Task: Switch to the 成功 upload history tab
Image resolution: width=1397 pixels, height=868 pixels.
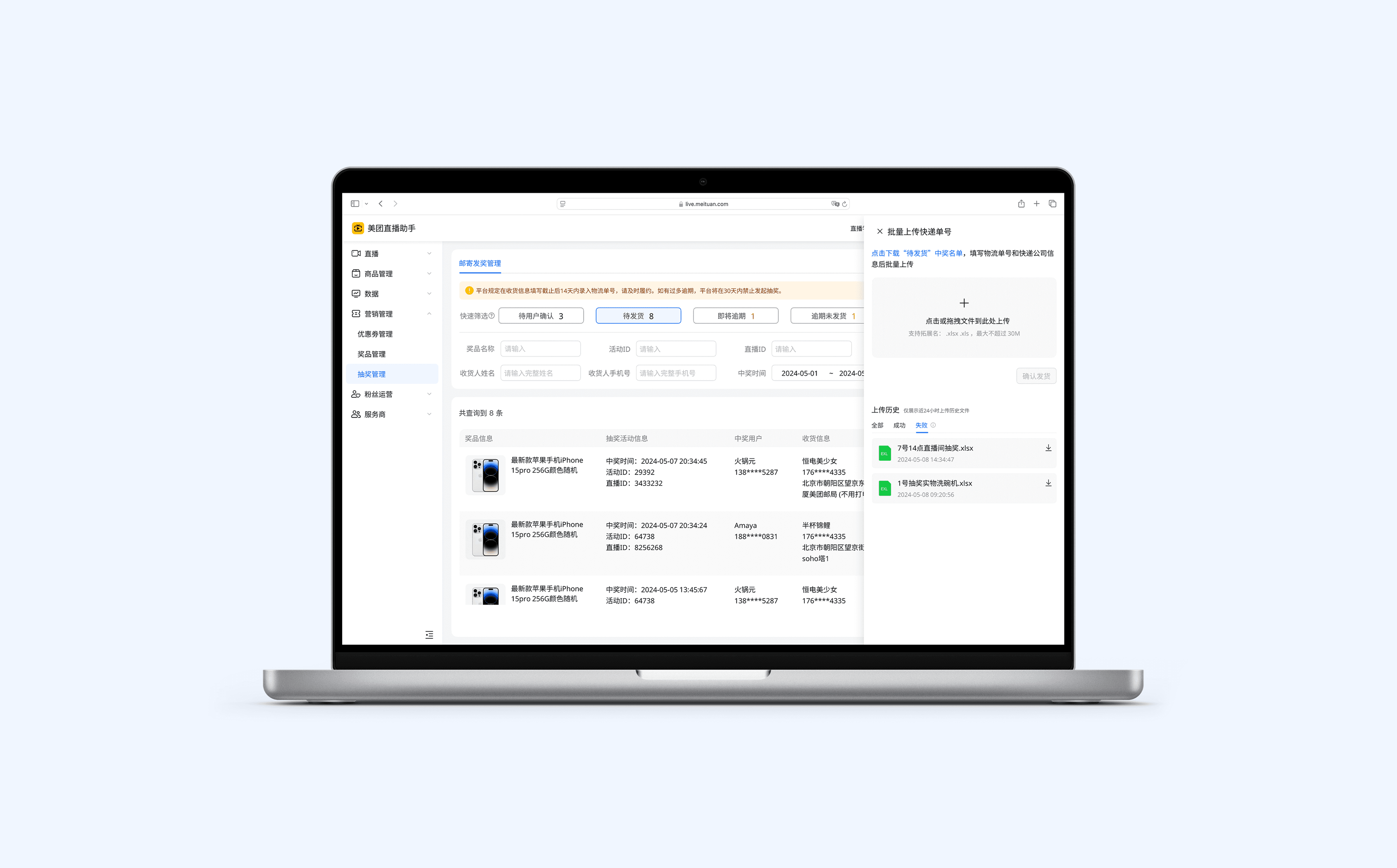Action: pyautogui.click(x=899, y=425)
